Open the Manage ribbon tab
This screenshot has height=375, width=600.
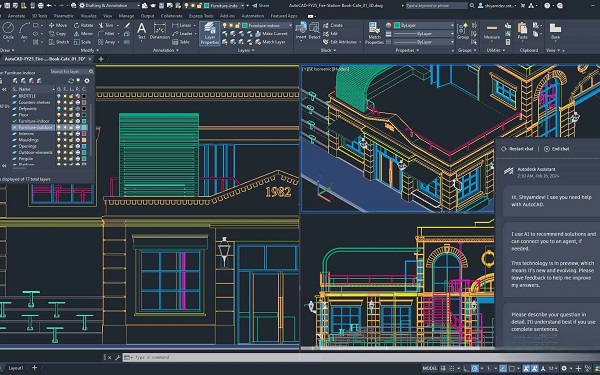click(x=126, y=16)
